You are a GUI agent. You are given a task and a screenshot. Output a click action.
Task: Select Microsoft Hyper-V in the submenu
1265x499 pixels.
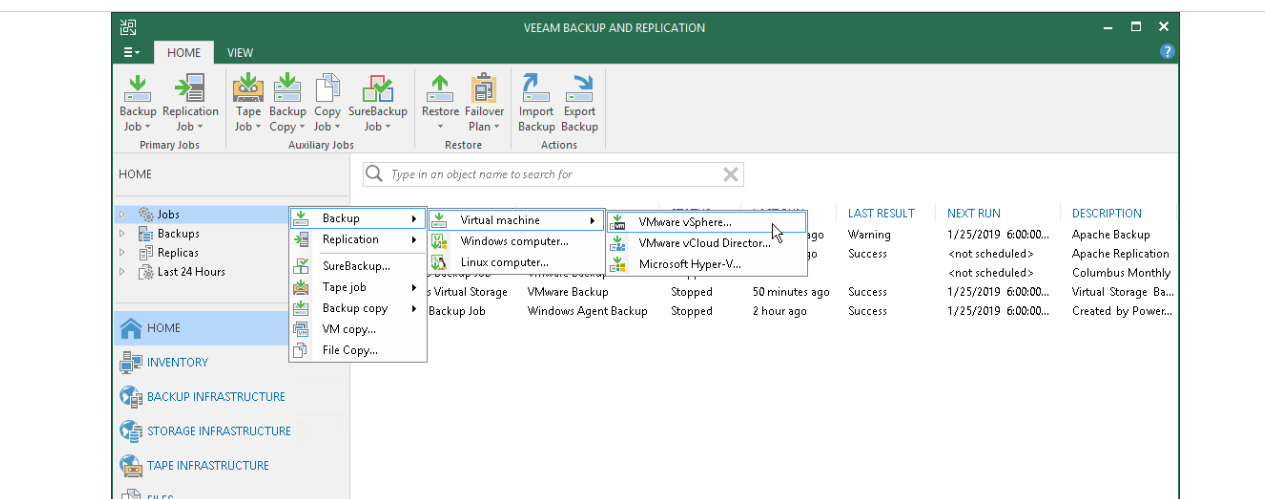coord(689,264)
